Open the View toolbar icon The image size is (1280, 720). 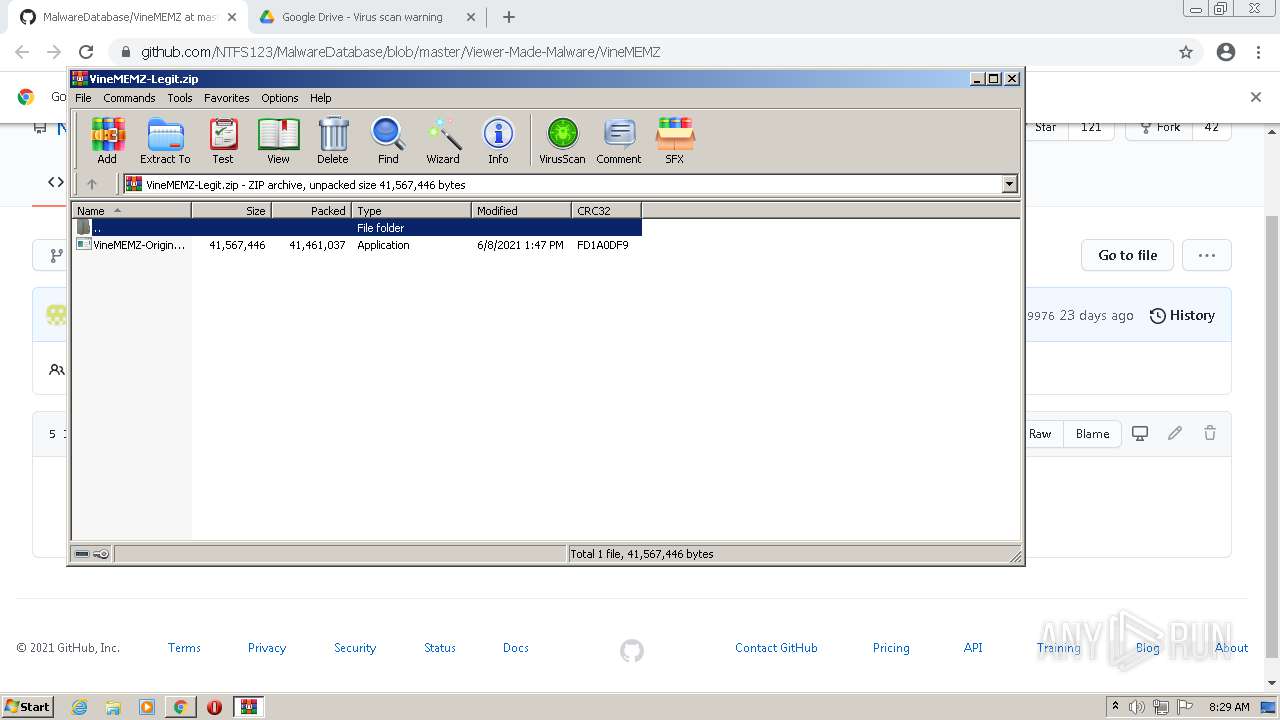point(278,140)
